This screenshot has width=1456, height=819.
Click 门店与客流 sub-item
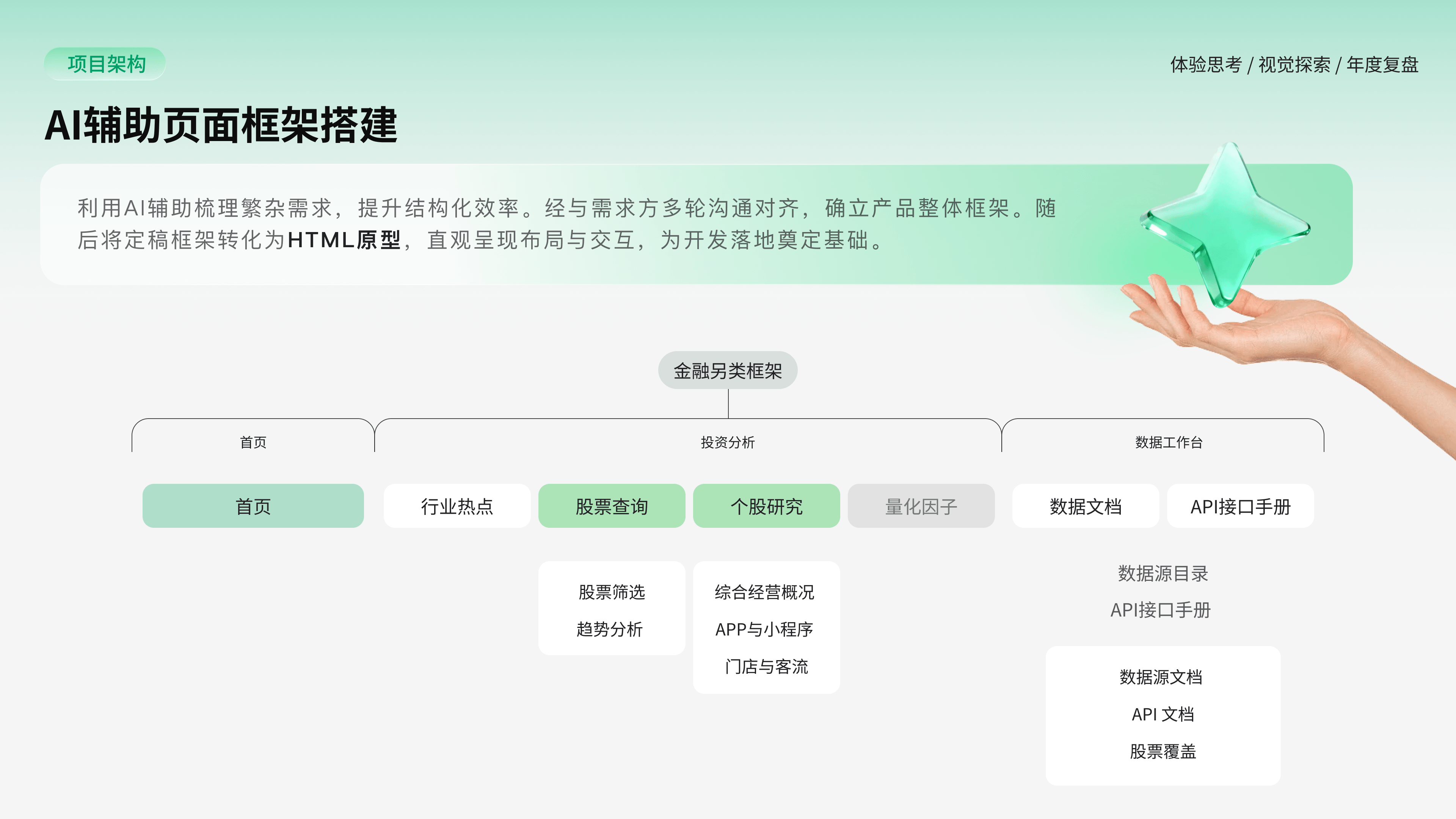pyautogui.click(x=766, y=667)
